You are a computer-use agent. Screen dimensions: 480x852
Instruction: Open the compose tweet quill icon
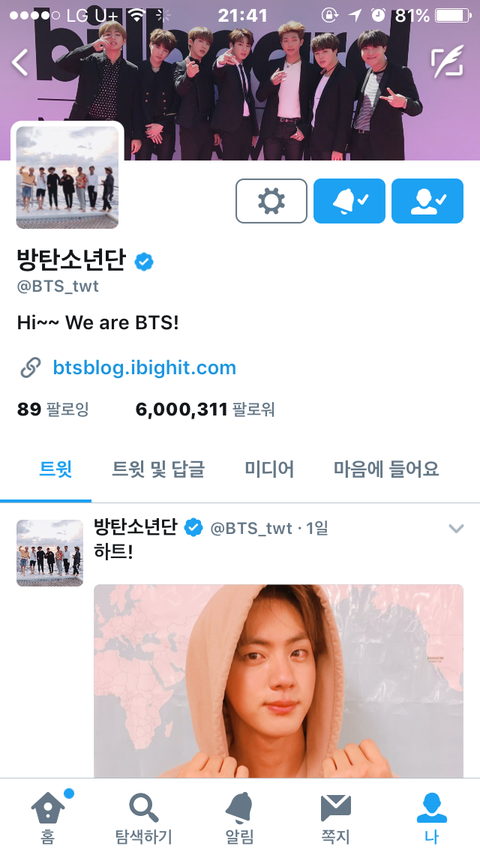point(447,64)
